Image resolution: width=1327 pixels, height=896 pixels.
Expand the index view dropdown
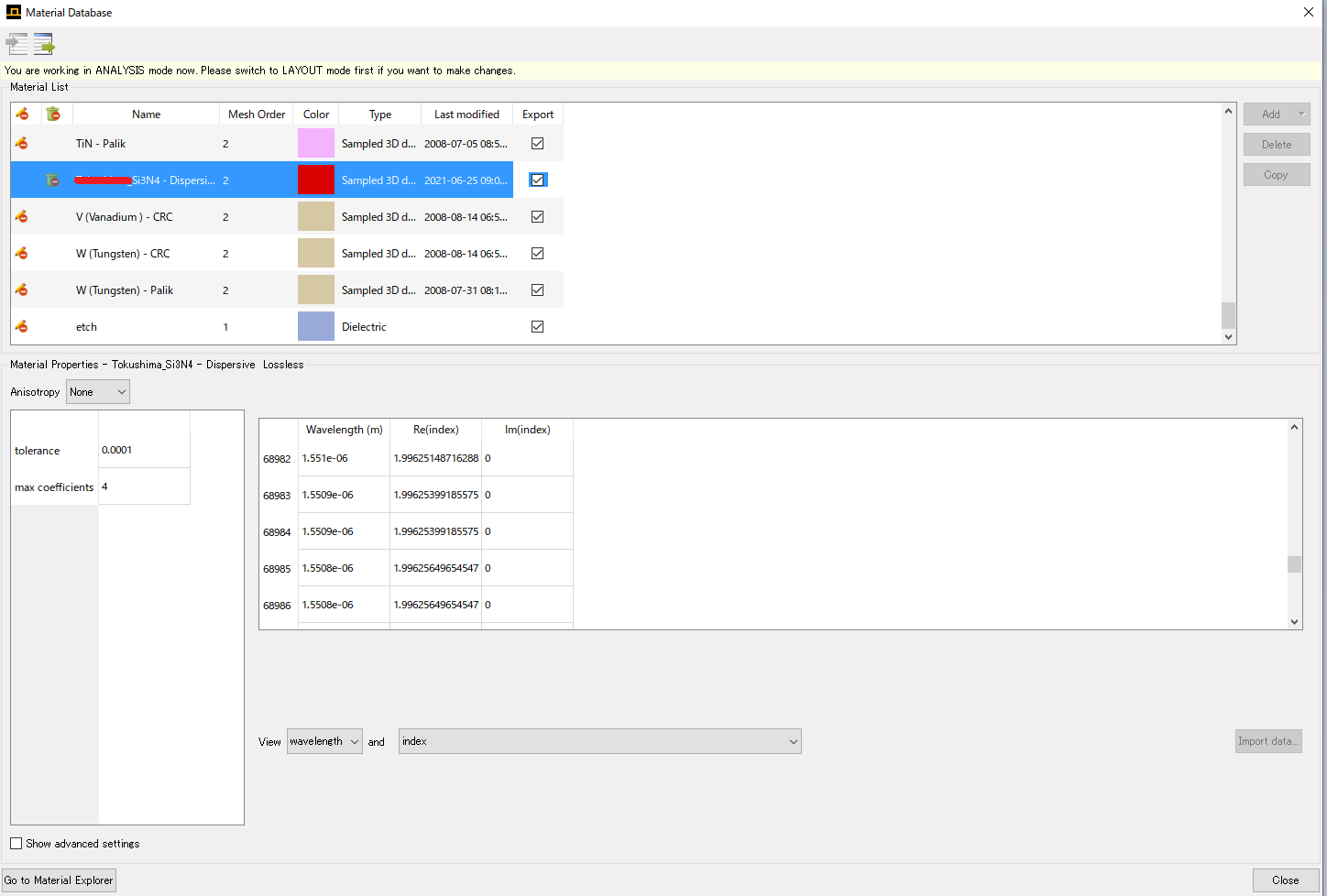(x=599, y=742)
